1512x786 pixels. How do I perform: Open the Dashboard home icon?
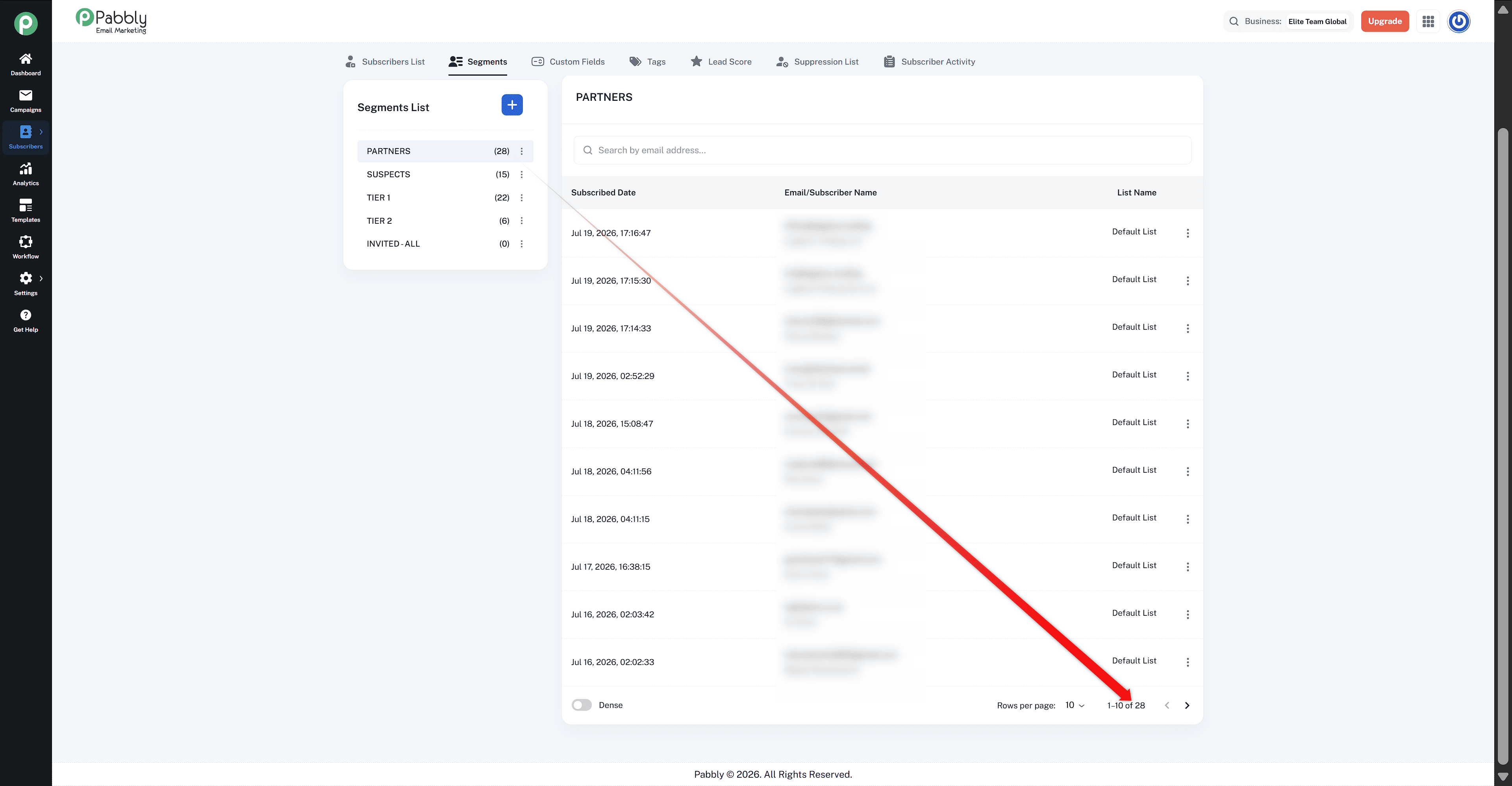pos(25,59)
